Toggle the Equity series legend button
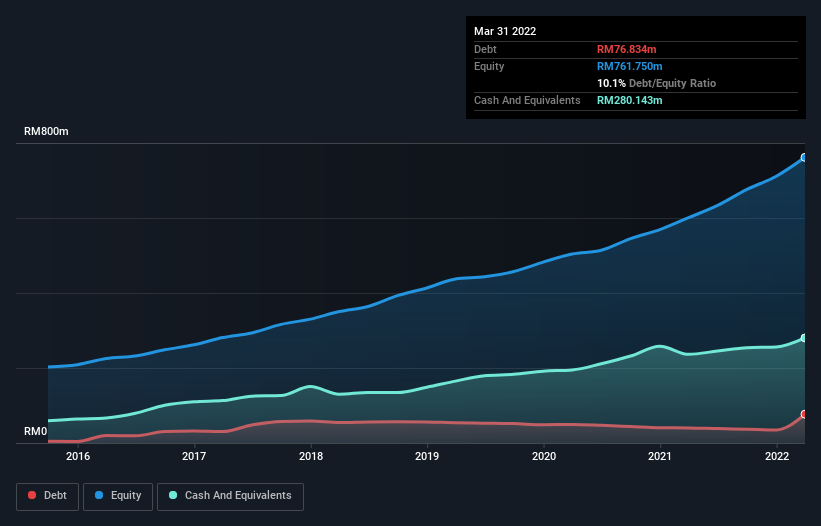The image size is (821, 526). coord(118,496)
